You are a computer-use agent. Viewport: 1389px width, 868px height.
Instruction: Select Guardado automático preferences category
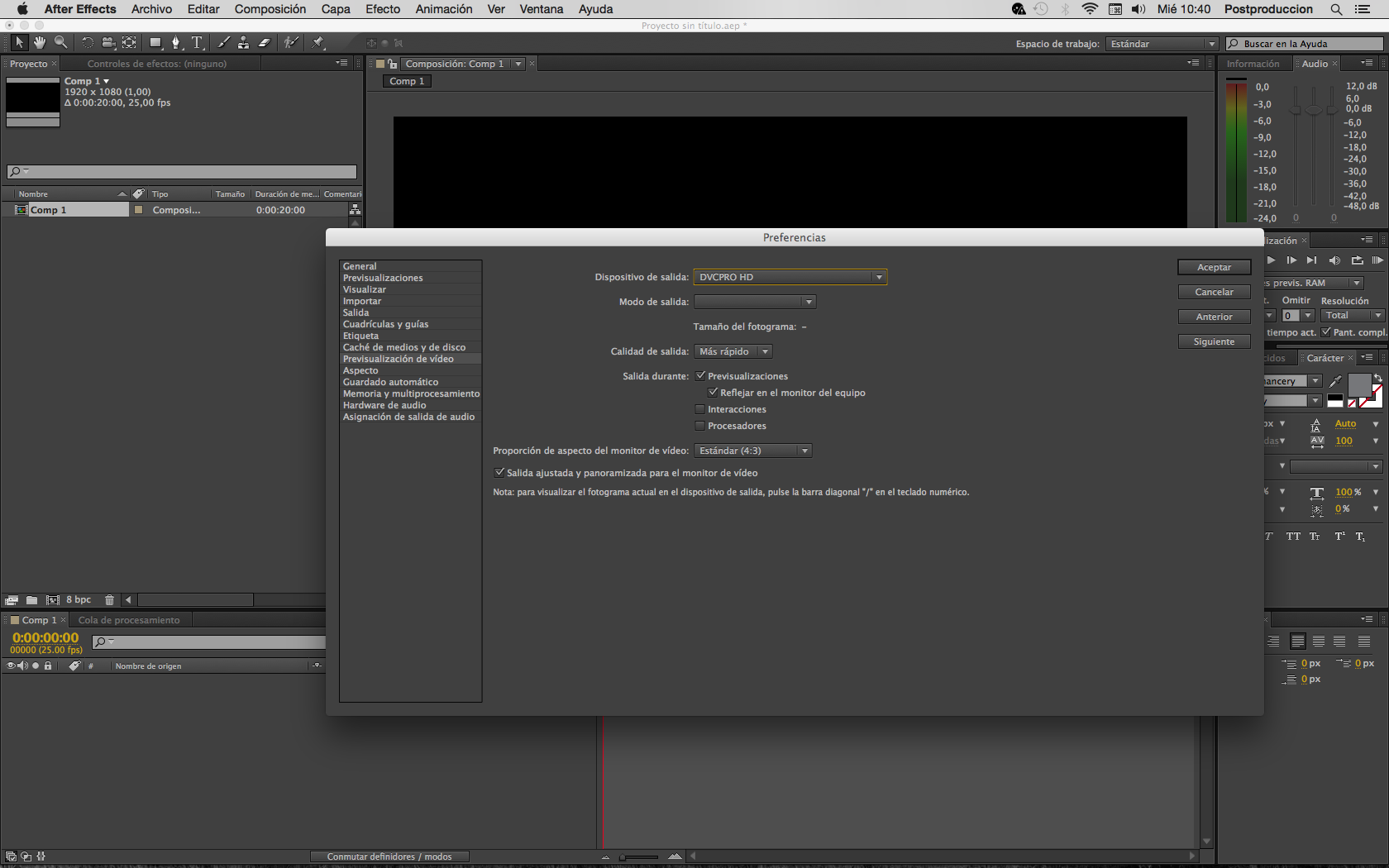pyautogui.click(x=410, y=382)
